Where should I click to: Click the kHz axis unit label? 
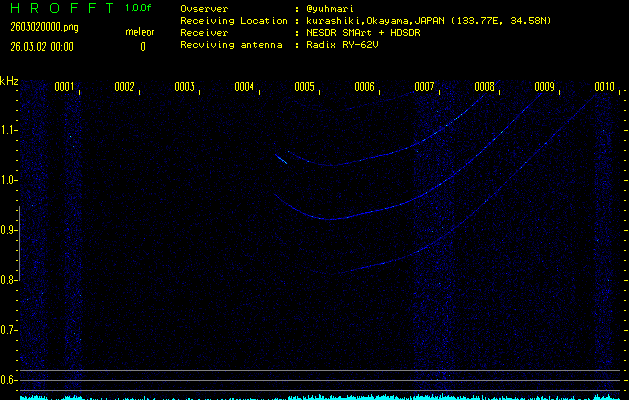tap(9, 80)
